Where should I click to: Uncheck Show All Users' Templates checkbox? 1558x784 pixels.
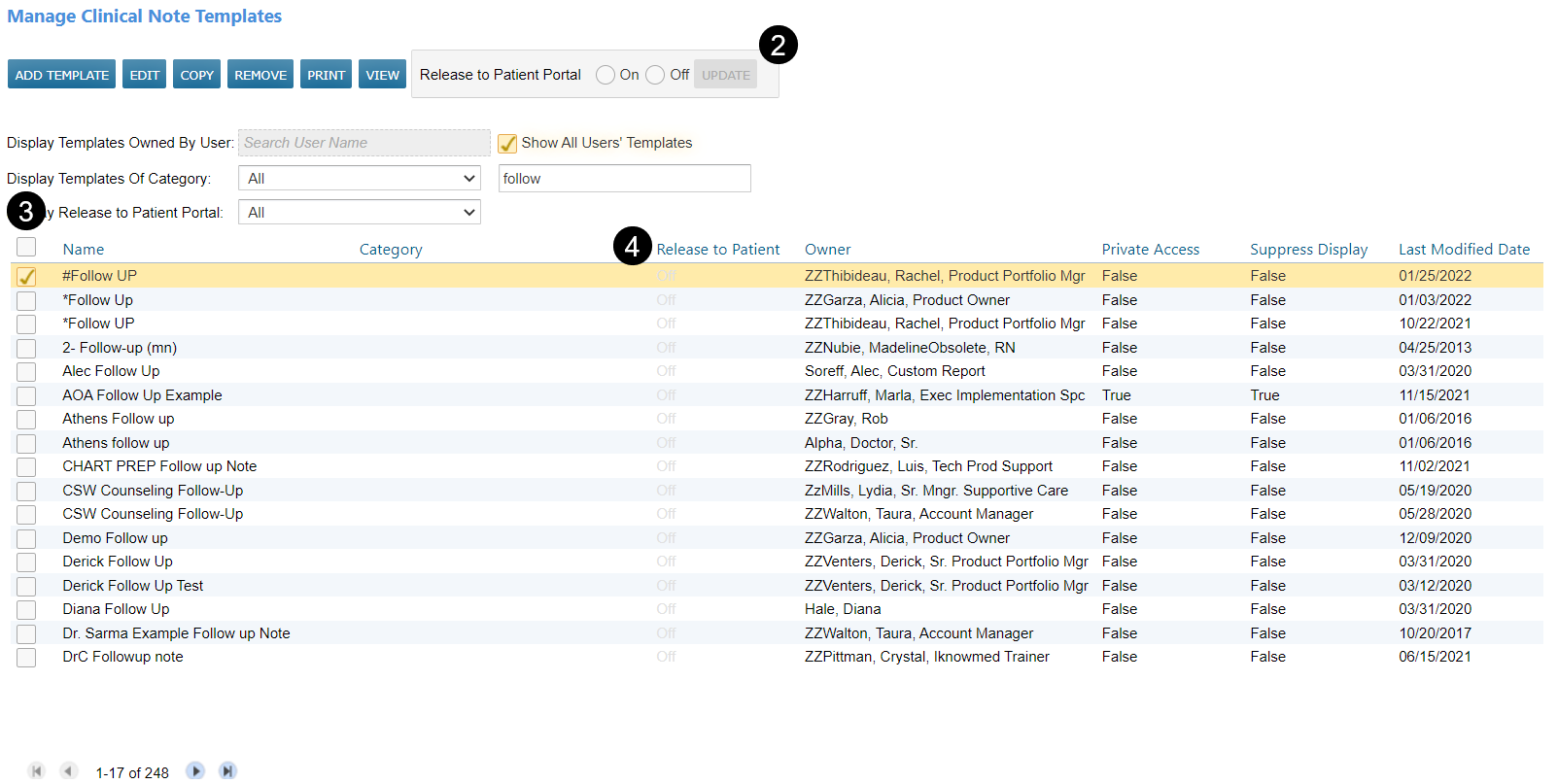click(507, 144)
